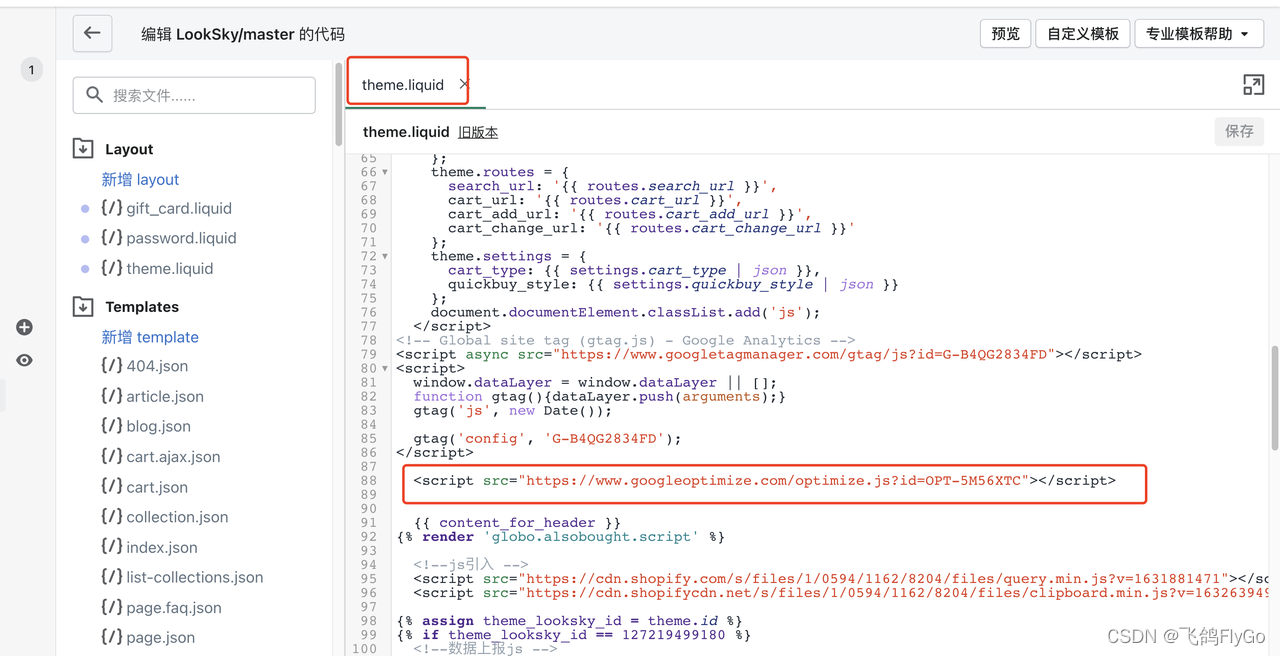1280x656 pixels.
Task: Collapse code fold arrow at line 72
Action: [385, 256]
